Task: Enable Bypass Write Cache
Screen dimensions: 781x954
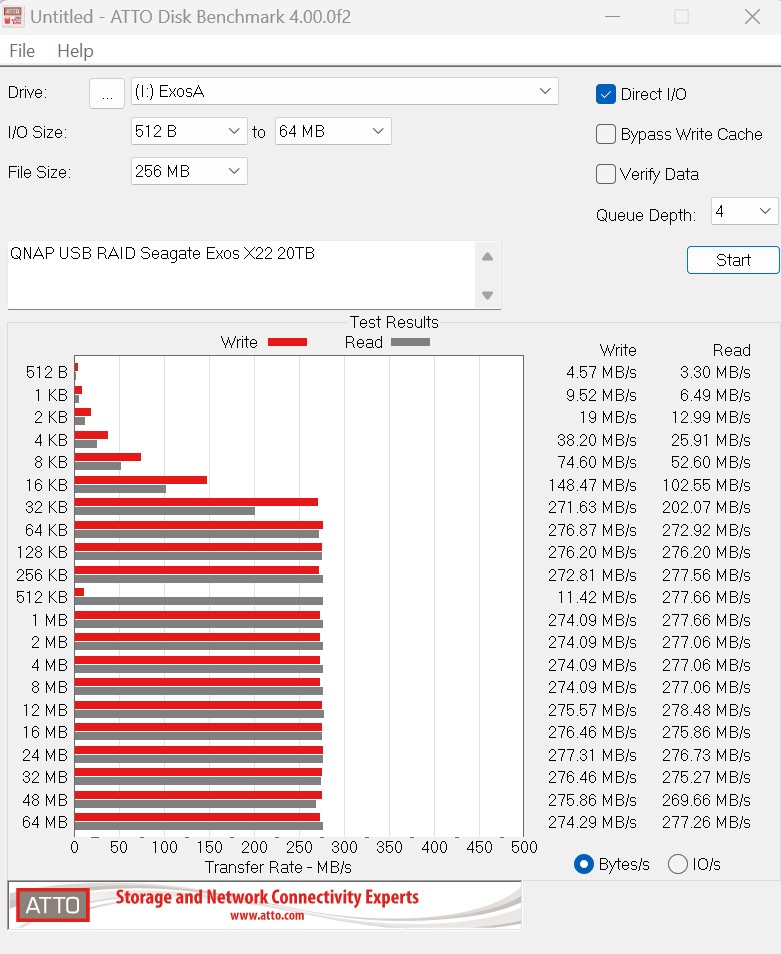Action: (x=606, y=134)
